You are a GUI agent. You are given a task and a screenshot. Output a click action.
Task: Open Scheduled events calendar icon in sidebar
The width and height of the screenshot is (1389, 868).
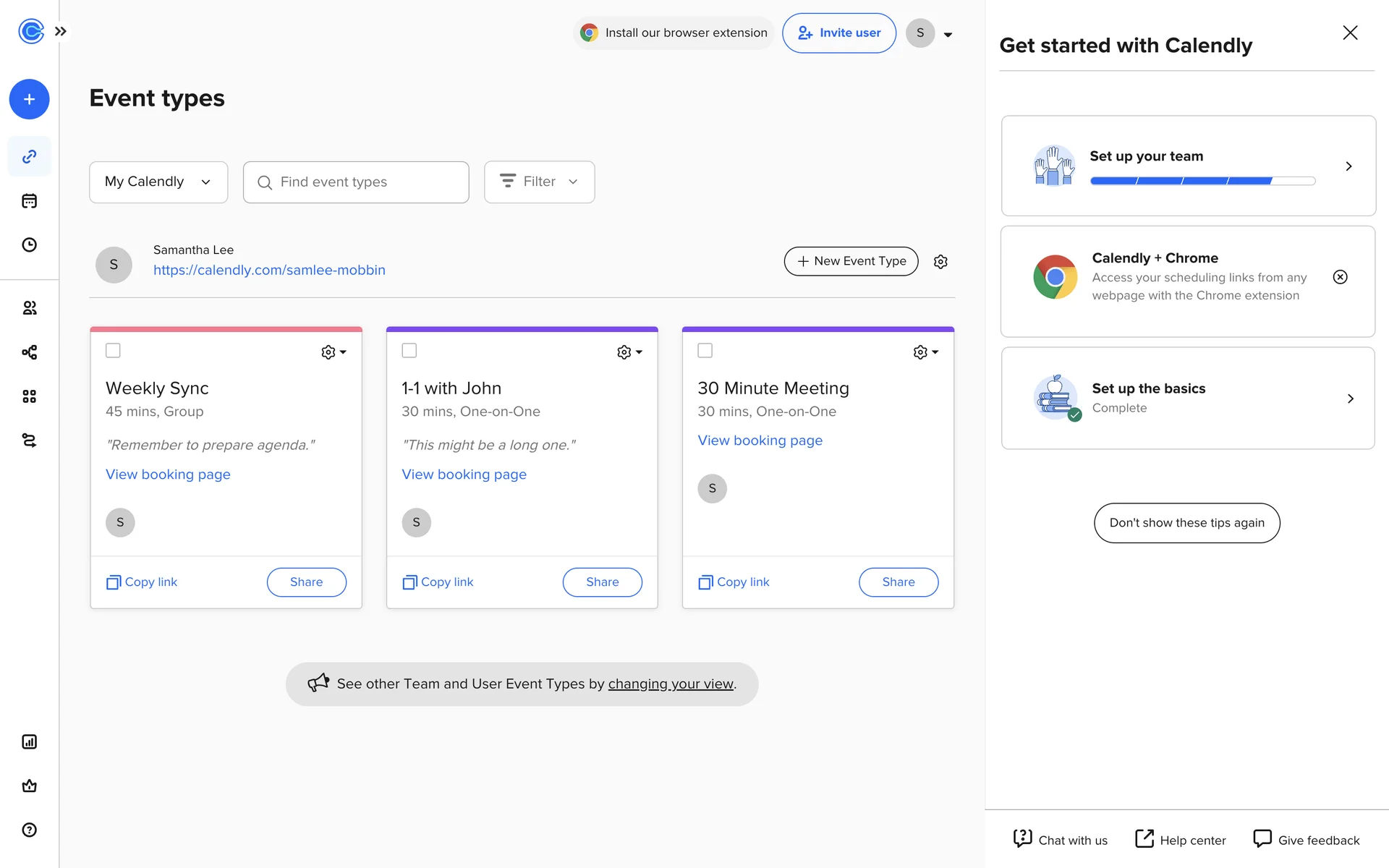pyautogui.click(x=29, y=201)
